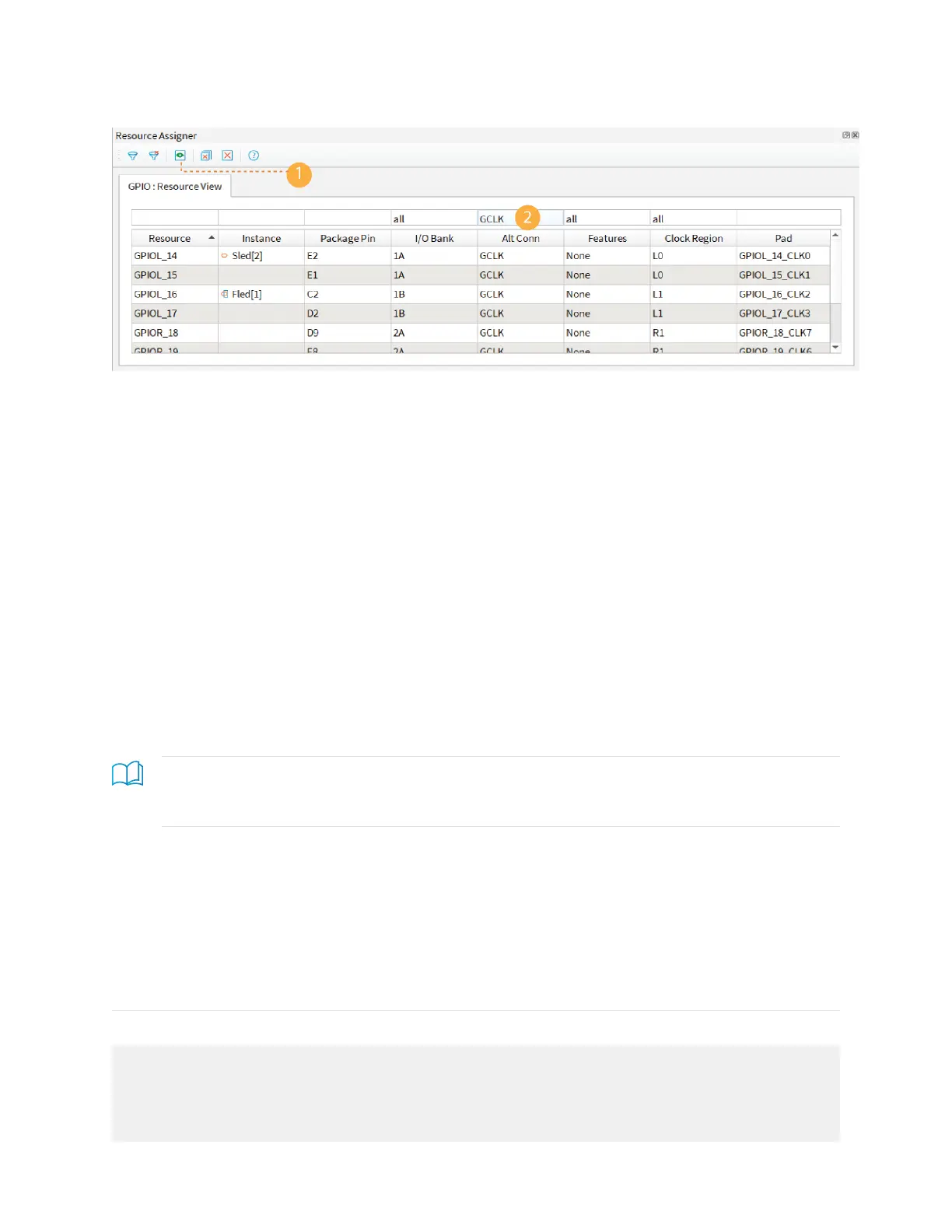Viewport: 952px width, 1232px height.
Task: Click the 2A I/O bank cell of GPIOR_18
Action: [x=434, y=333]
